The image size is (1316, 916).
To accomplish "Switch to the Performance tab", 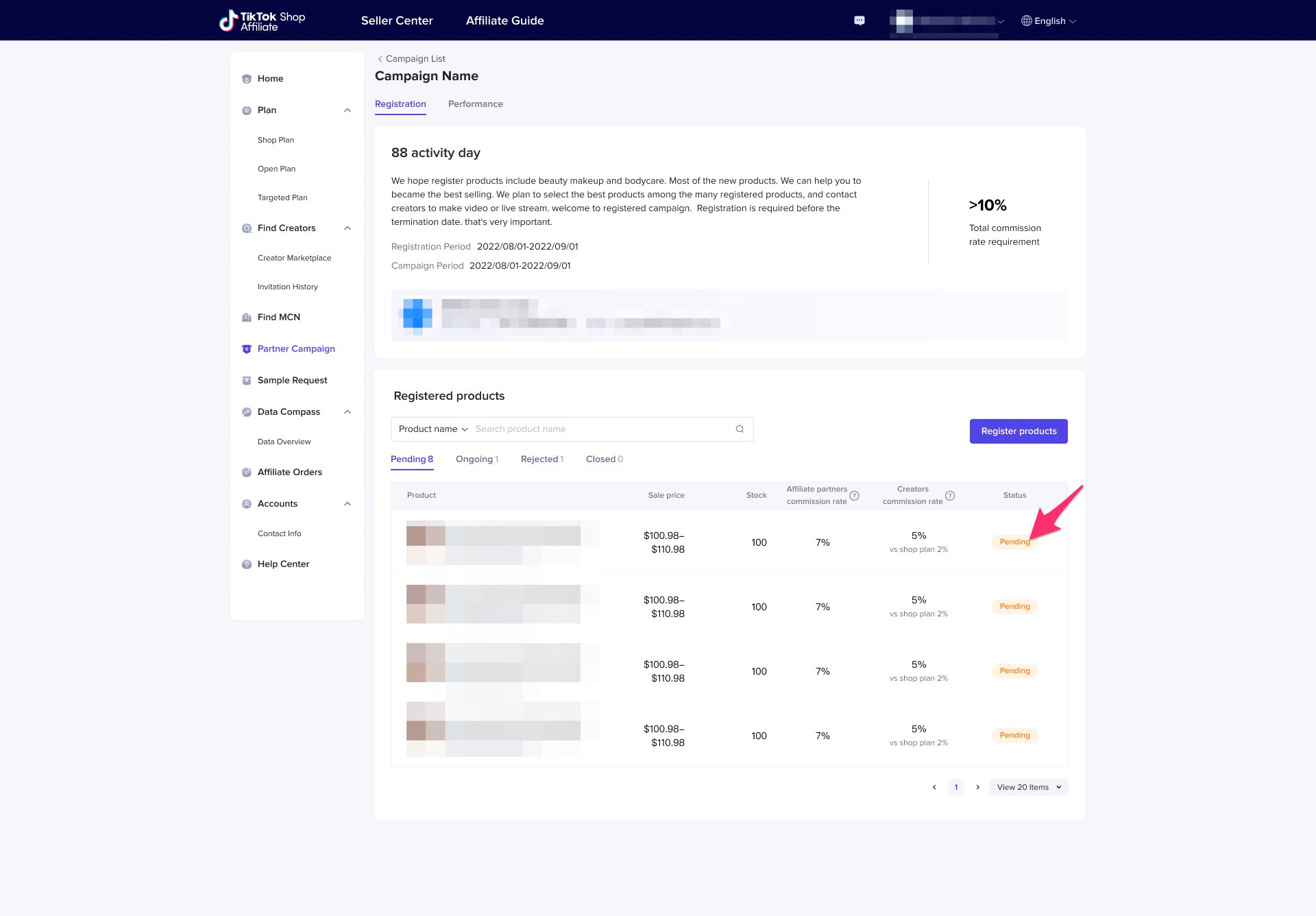I will point(475,104).
